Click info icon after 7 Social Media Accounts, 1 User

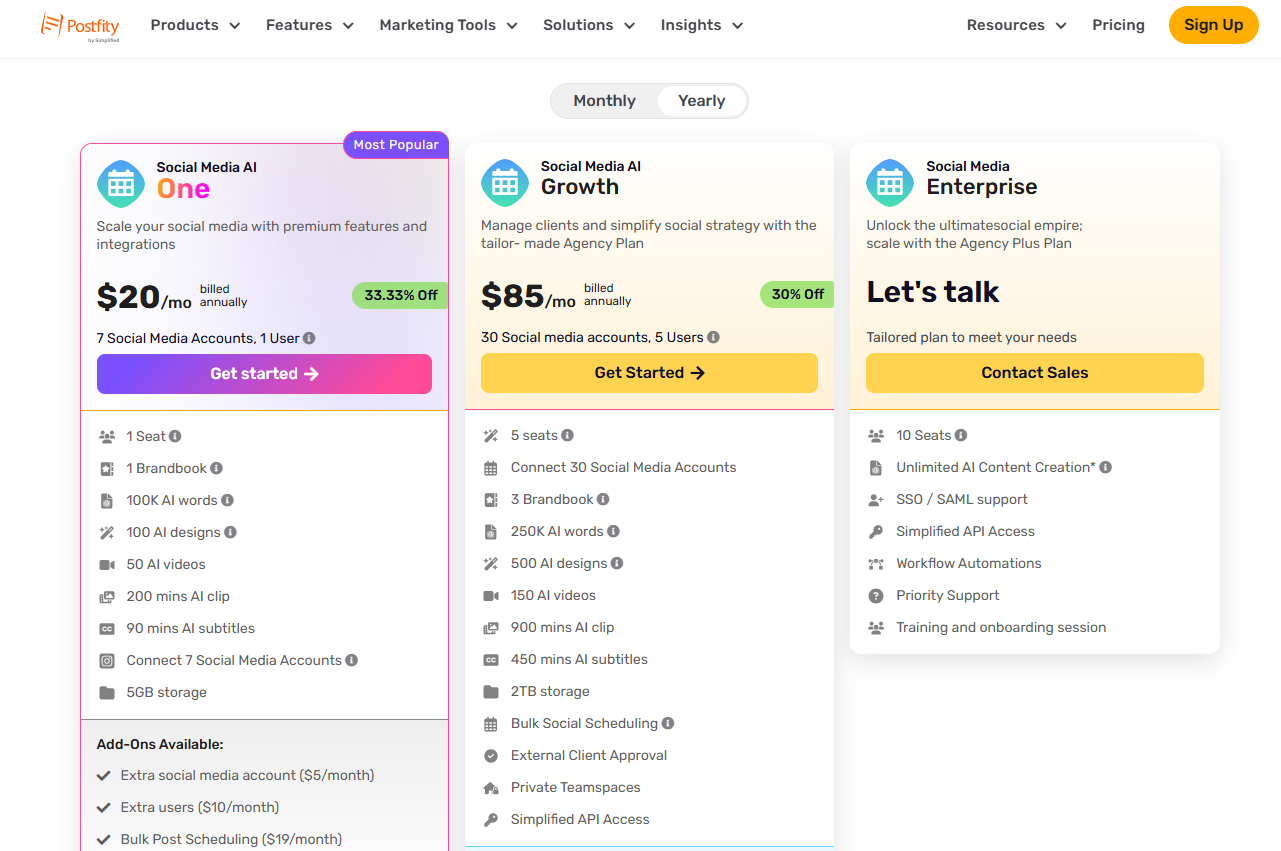pyautogui.click(x=309, y=338)
